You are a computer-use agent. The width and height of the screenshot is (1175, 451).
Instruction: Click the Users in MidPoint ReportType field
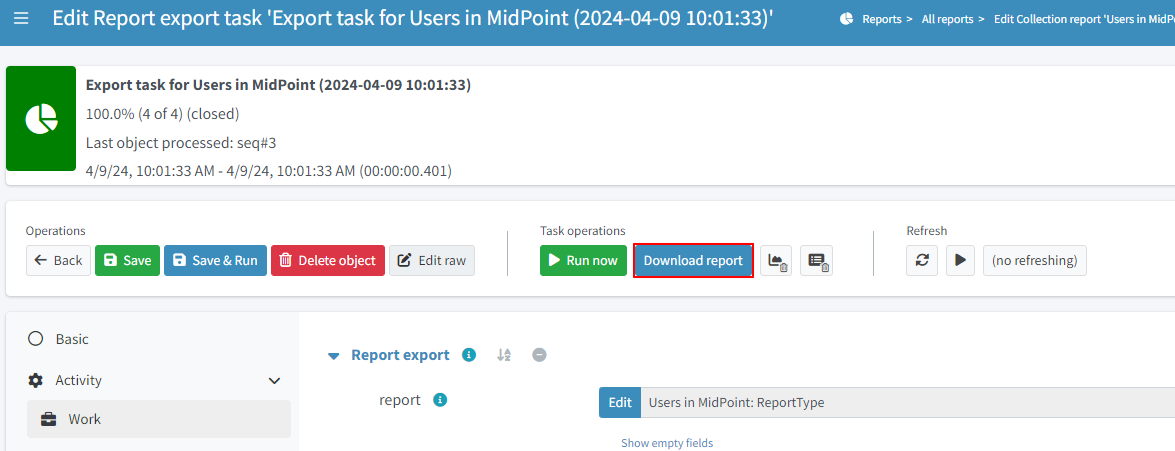point(900,402)
